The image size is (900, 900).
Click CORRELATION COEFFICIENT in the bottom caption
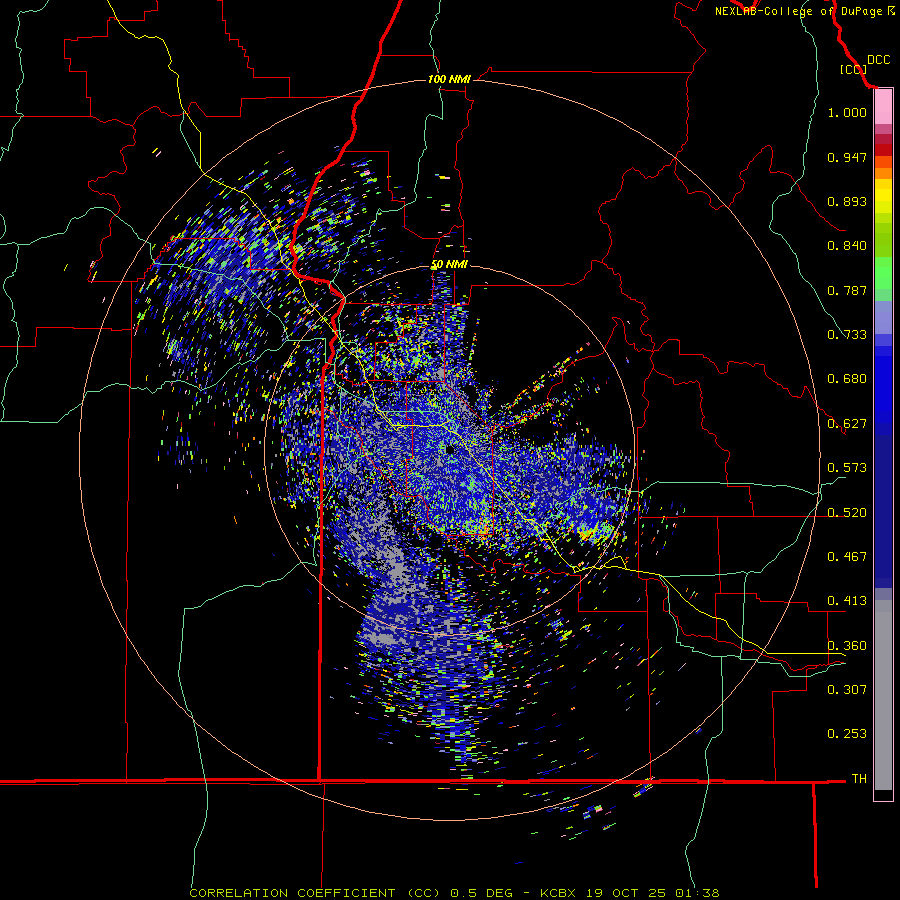292,893
